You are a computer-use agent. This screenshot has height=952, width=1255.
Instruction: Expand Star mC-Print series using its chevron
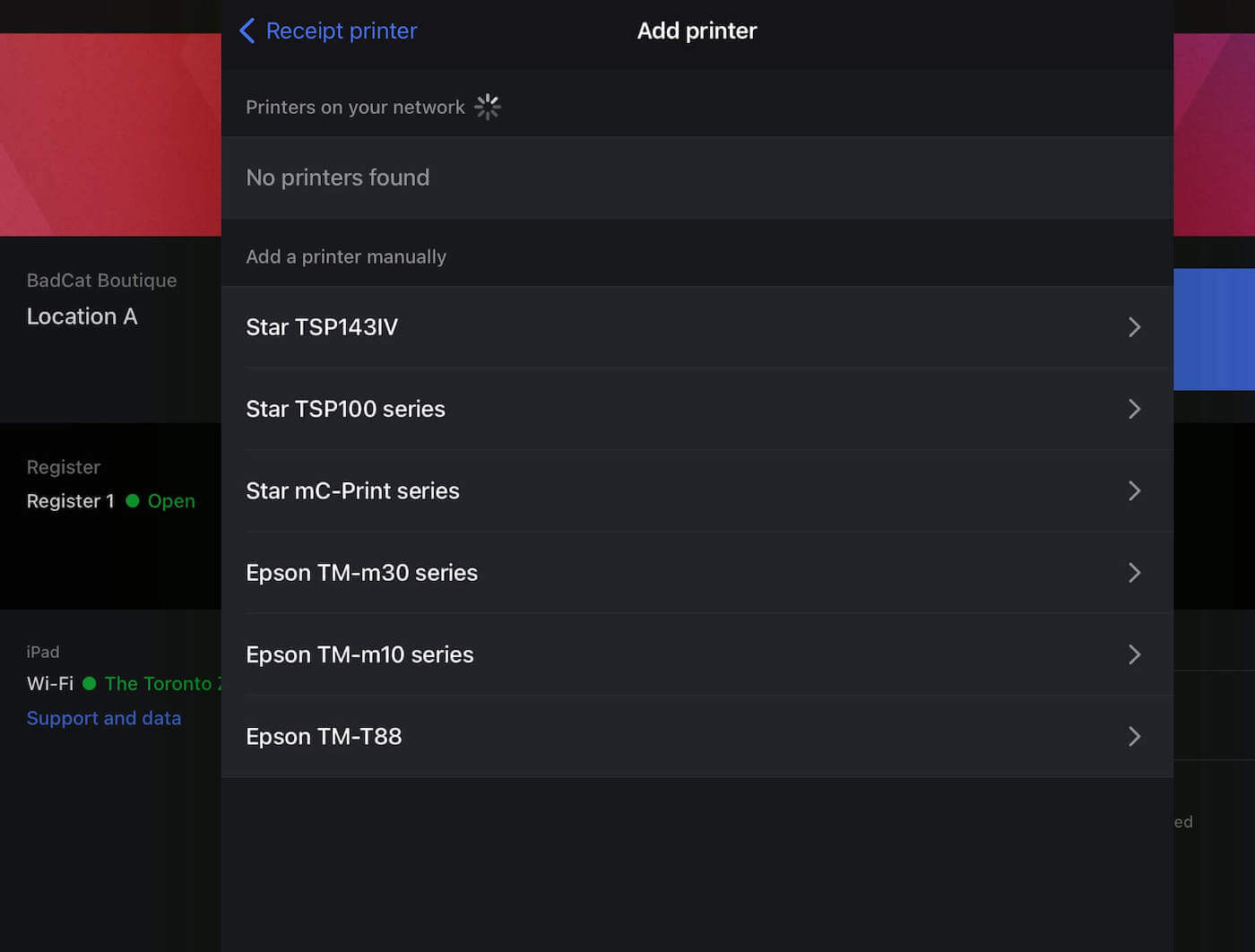(1134, 490)
